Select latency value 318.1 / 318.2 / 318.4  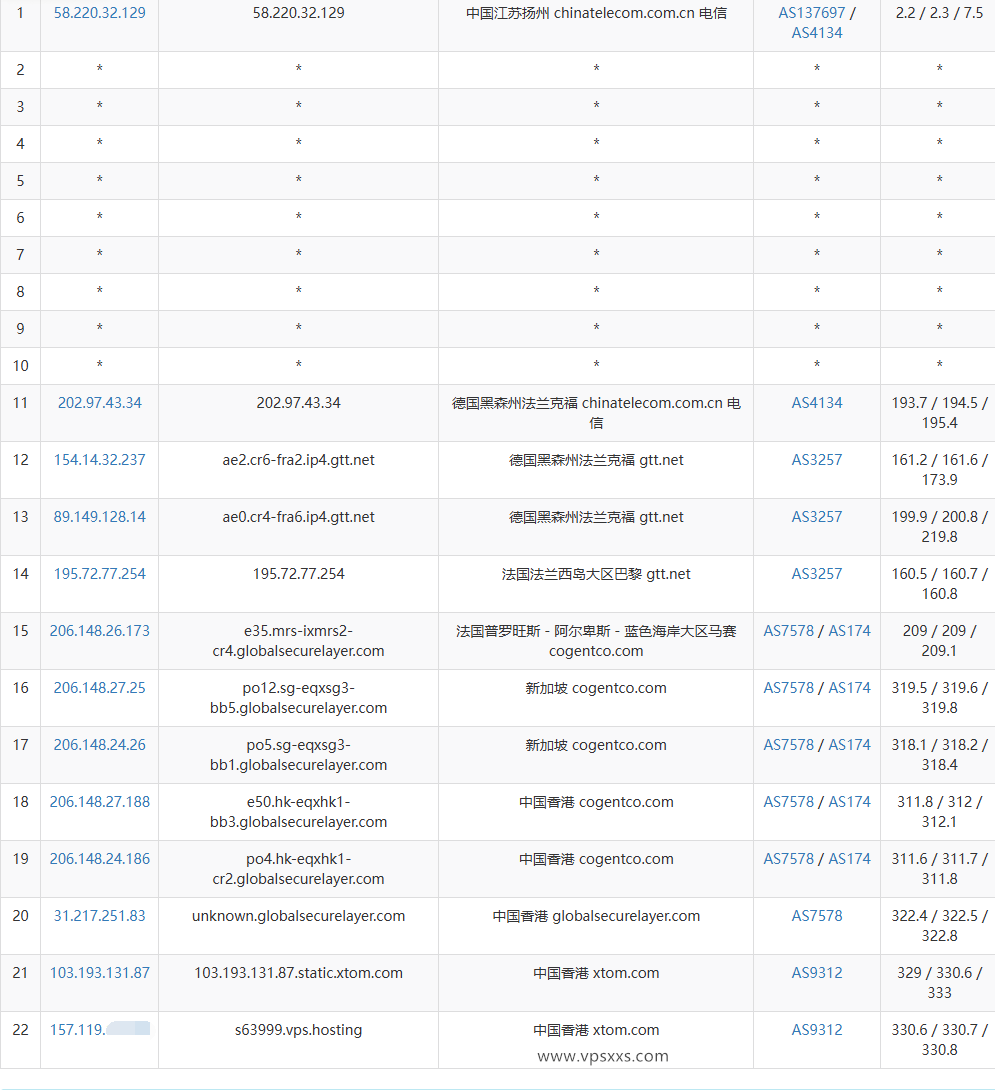pos(939,755)
